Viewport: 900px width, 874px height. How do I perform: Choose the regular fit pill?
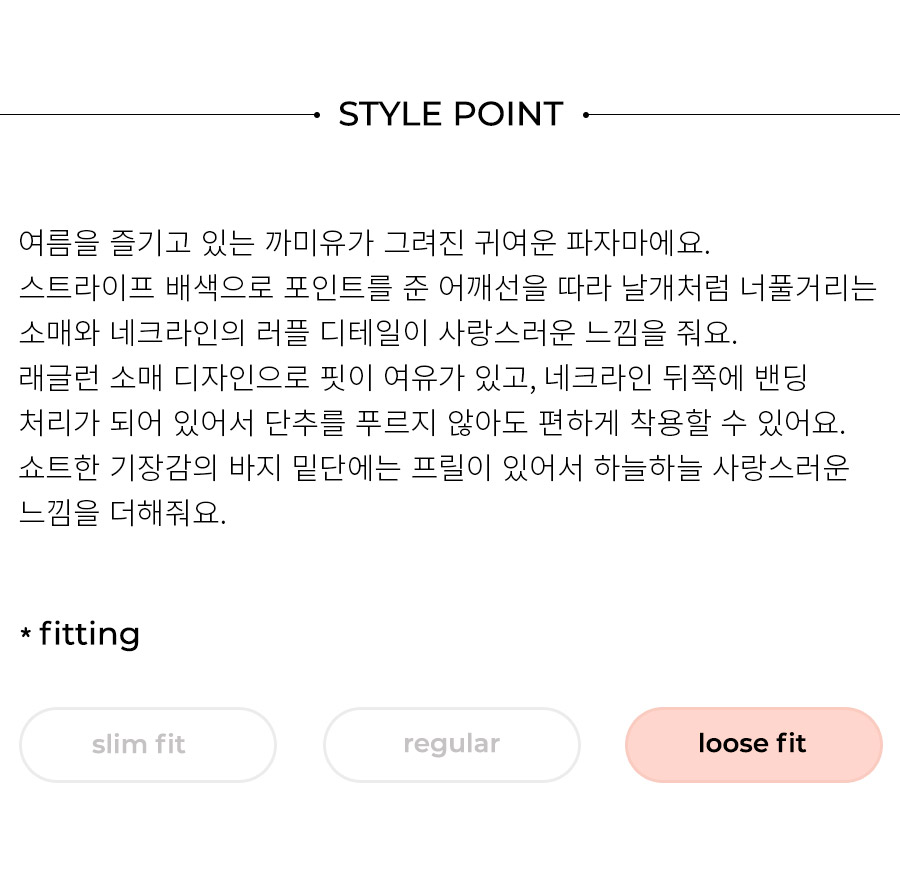[x=452, y=744]
